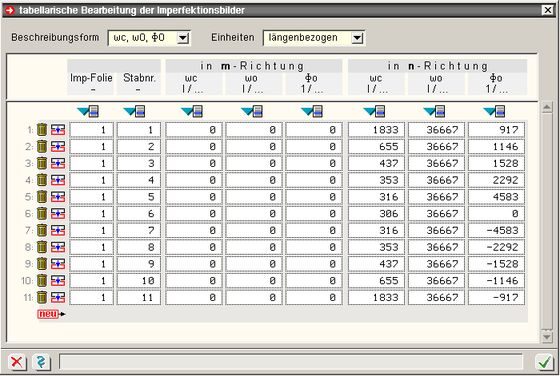Add new row with red 'neu' button
Viewport: 560px width, 376px height.
pyautogui.click(x=51, y=314)
